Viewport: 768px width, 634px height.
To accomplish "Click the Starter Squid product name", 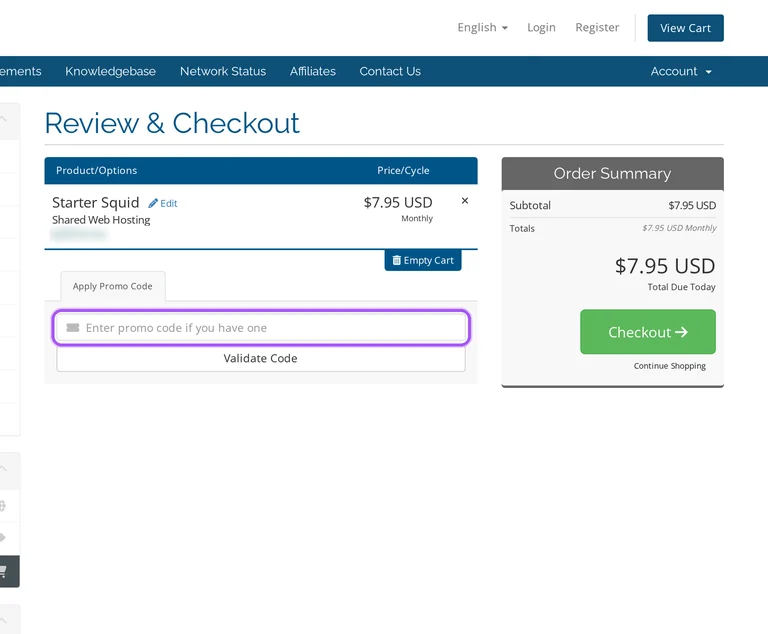I will coord(96,202).
